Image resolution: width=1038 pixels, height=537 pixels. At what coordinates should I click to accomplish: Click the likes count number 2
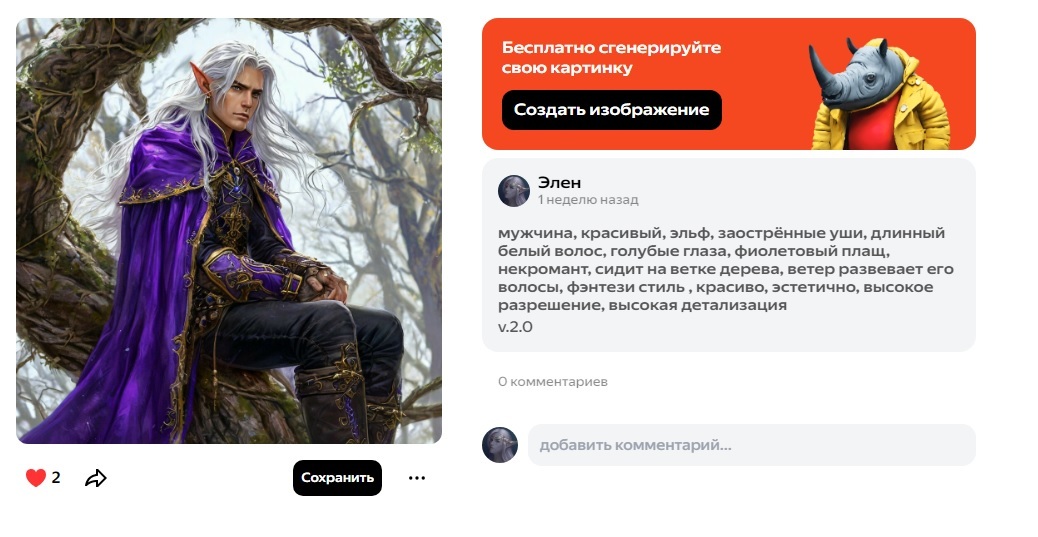point(56,477)
